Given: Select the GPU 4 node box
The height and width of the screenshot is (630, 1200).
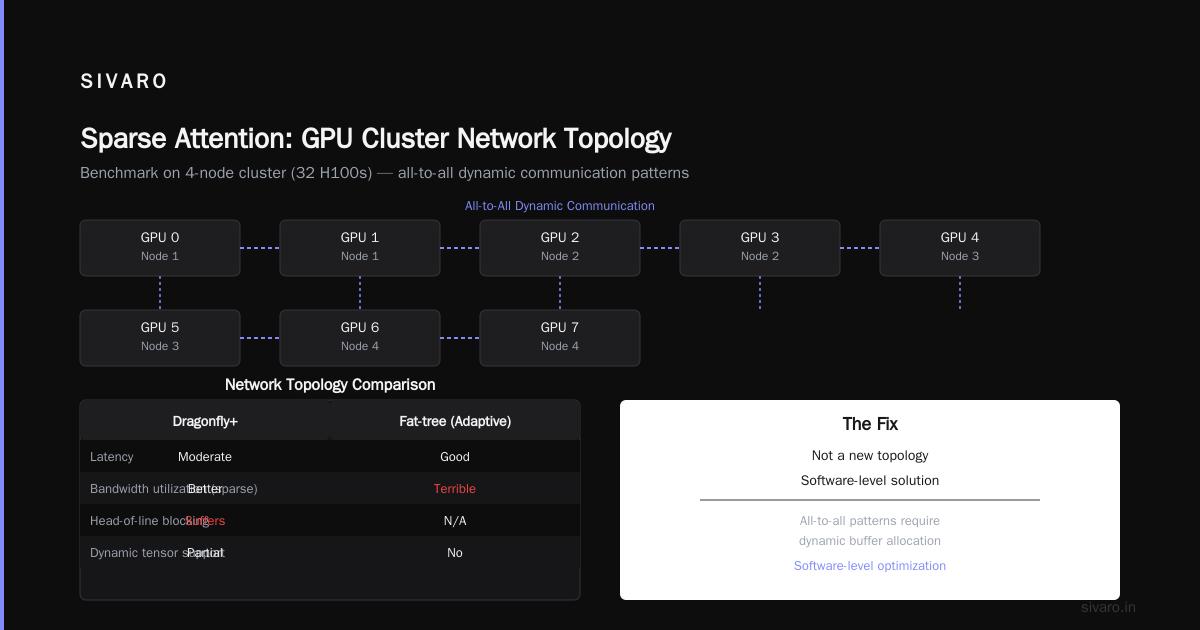Looking at the screenshot, I should coord(960,248).
